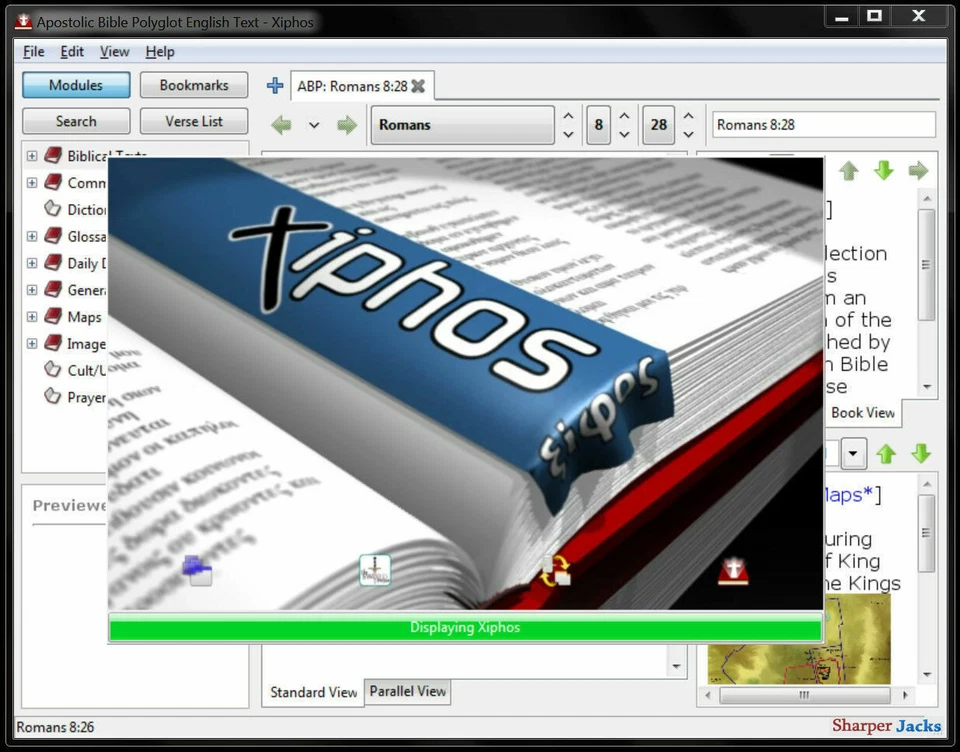Go to previous verse with commentary pane's up arrow
The image size is (960, 752).
pos(848,171)
